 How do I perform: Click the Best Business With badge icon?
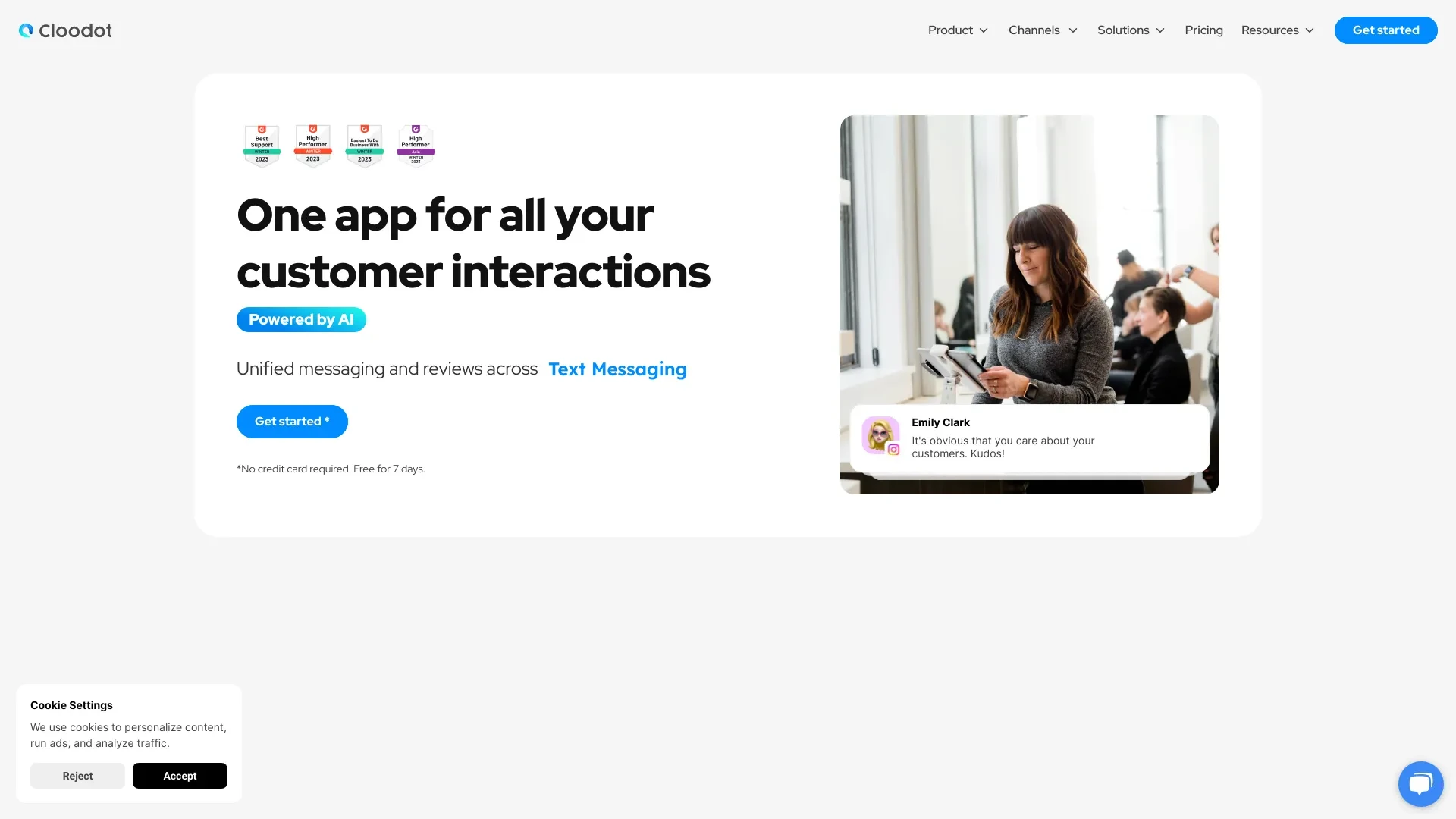(x=363, y=143)
